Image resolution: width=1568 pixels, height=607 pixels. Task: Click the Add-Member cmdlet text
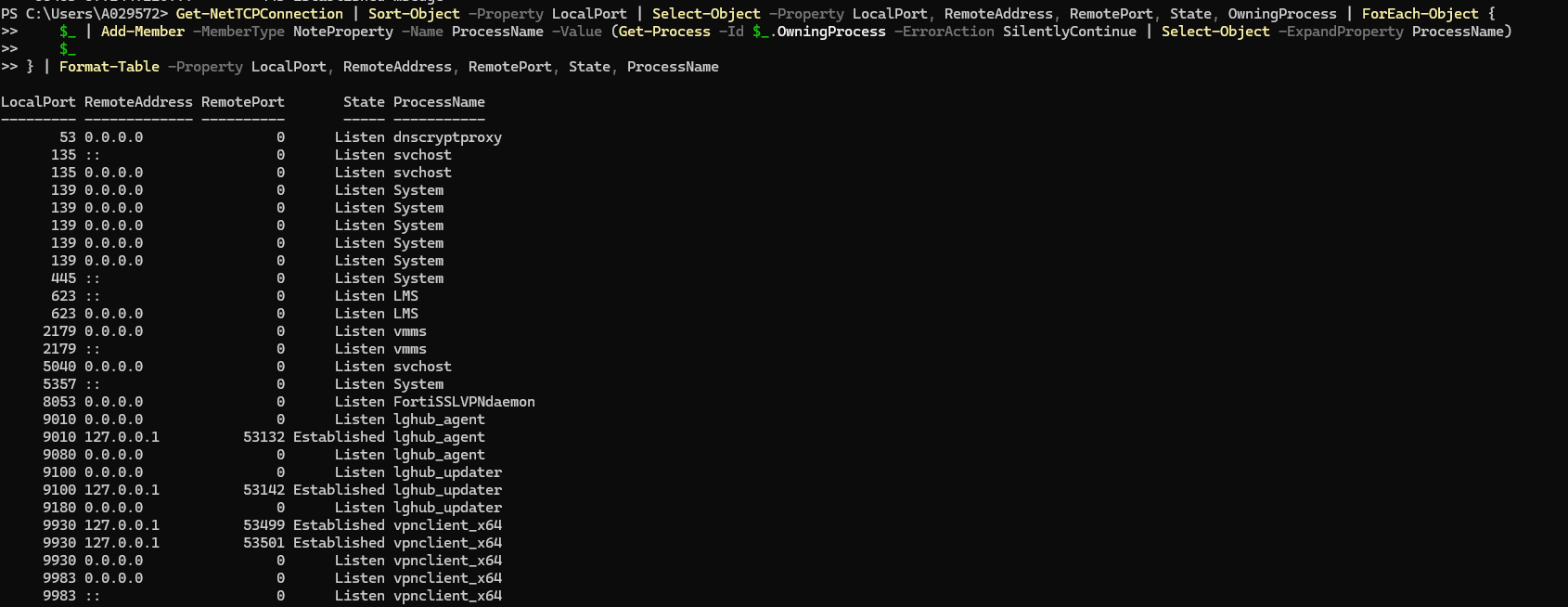click(x=143, y=32)
